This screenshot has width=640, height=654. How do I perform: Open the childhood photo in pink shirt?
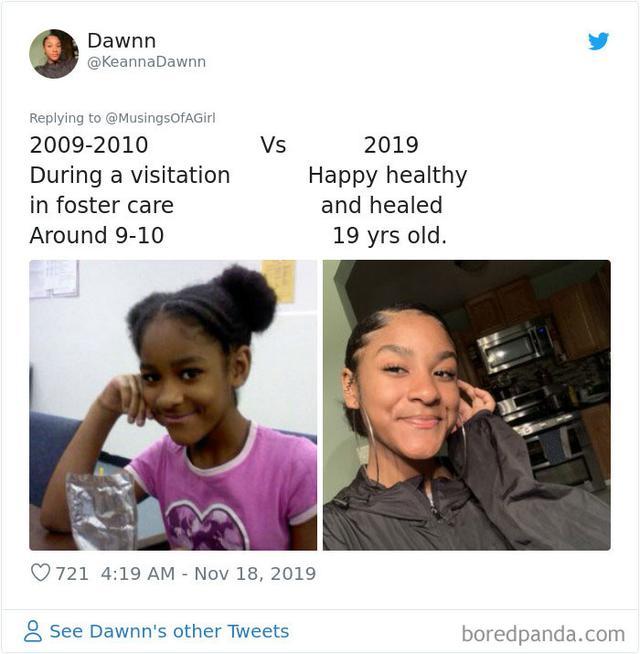point(173,405)
